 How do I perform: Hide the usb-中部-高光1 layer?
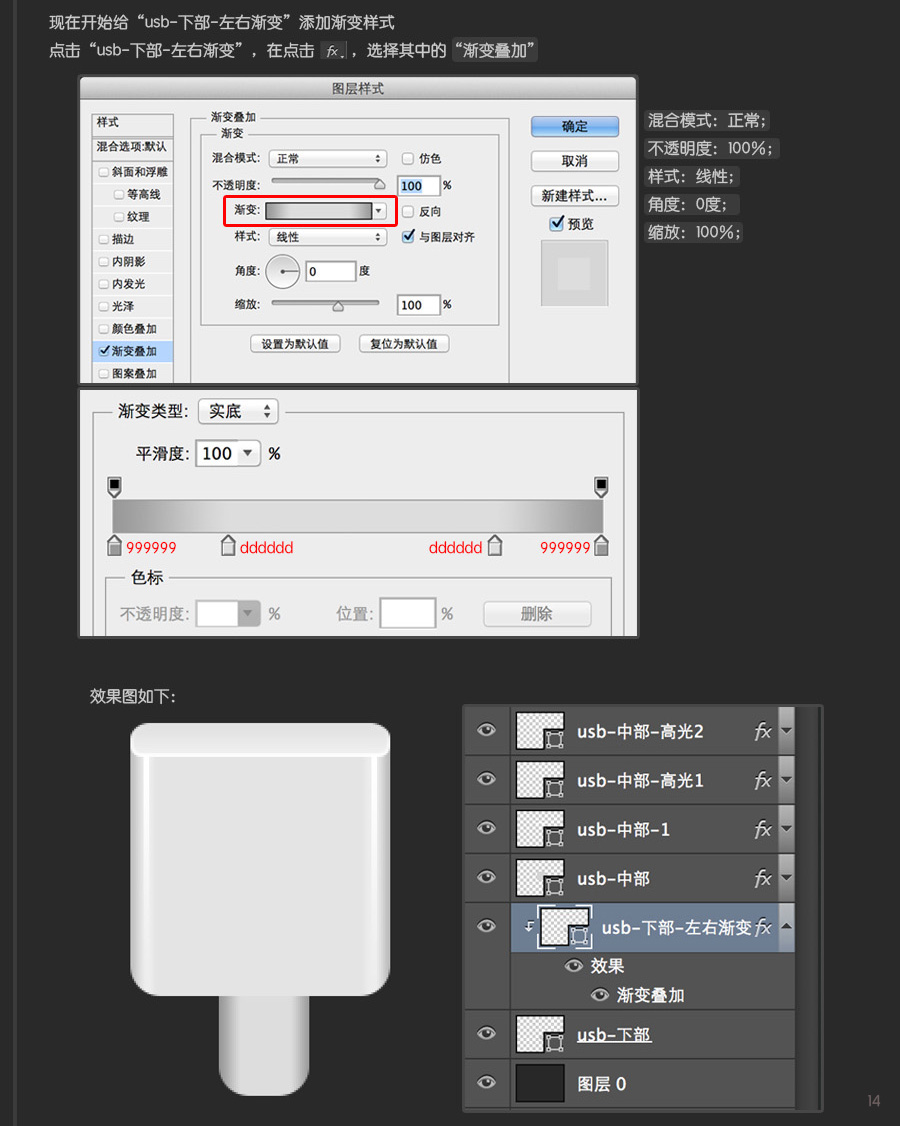tap(486, 779)
